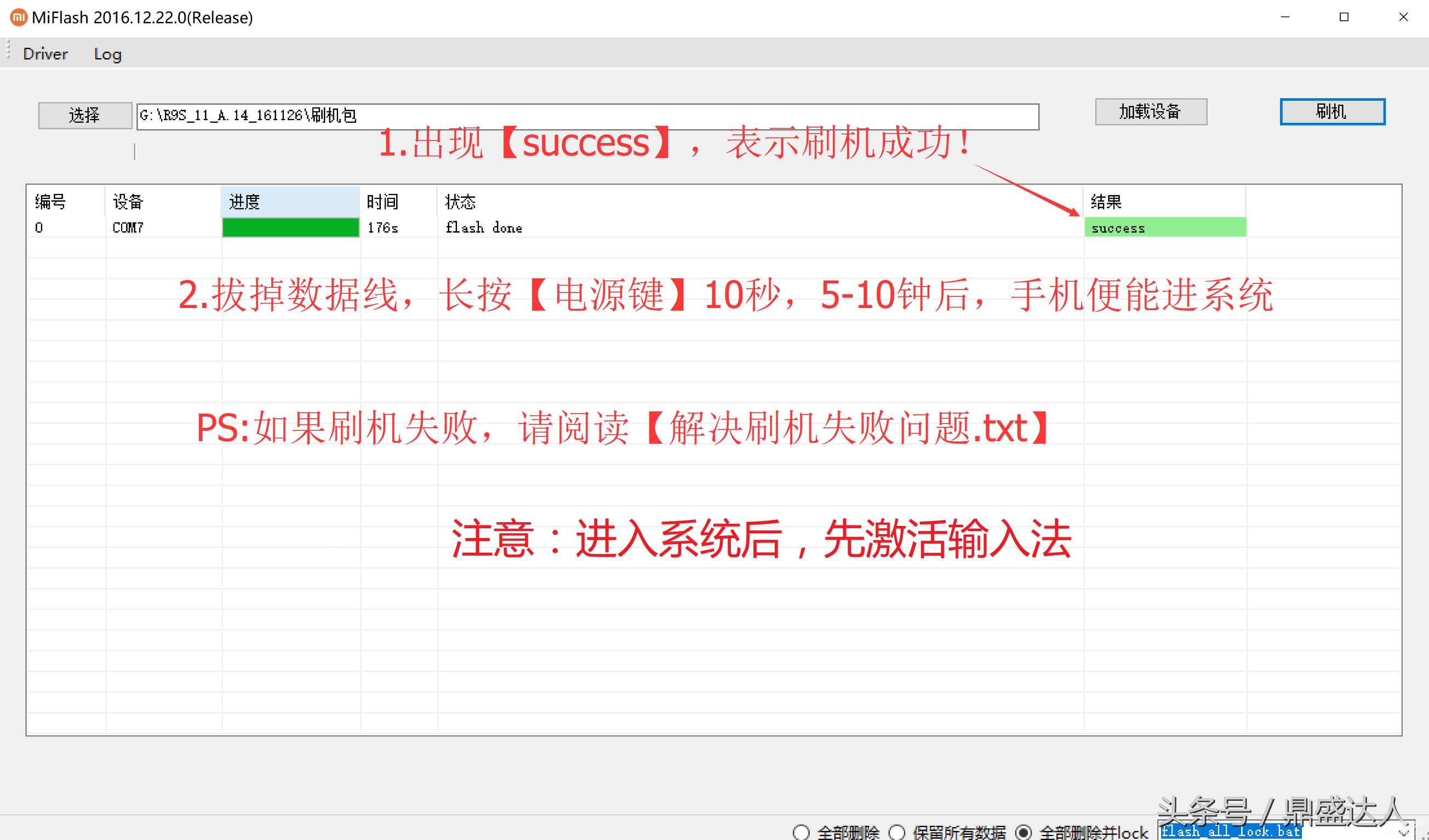Maximize the MiFlash window
The image size is (1429, 840).
click(x=1344, y=18)
